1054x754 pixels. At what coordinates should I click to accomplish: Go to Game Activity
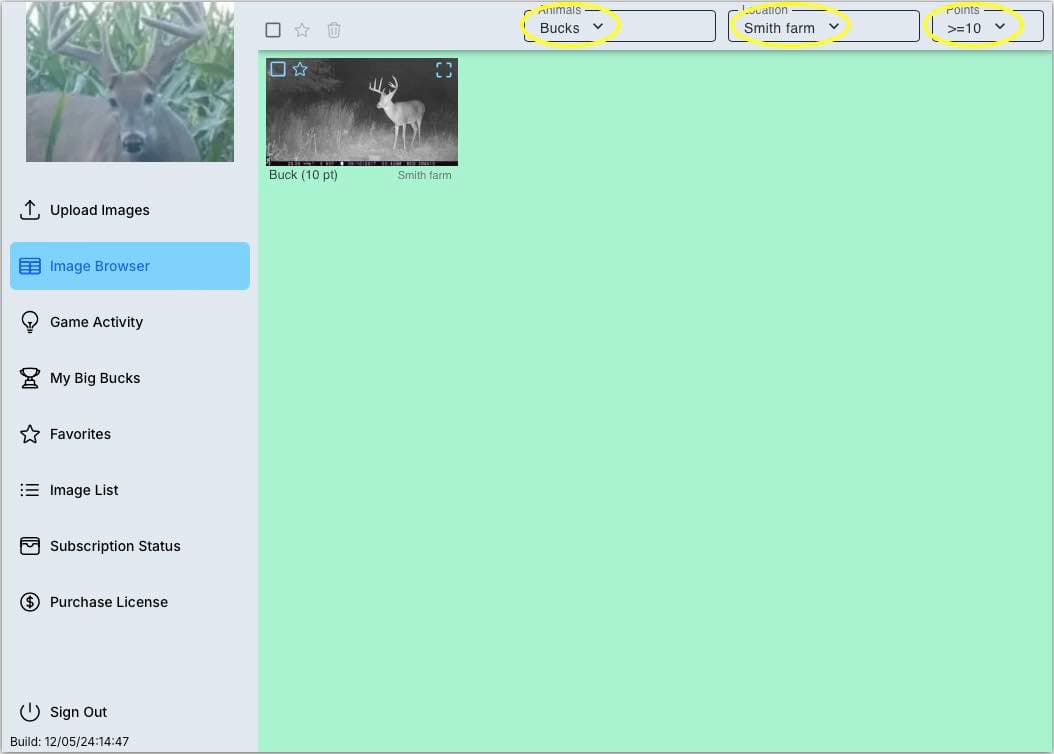(130, 322)
